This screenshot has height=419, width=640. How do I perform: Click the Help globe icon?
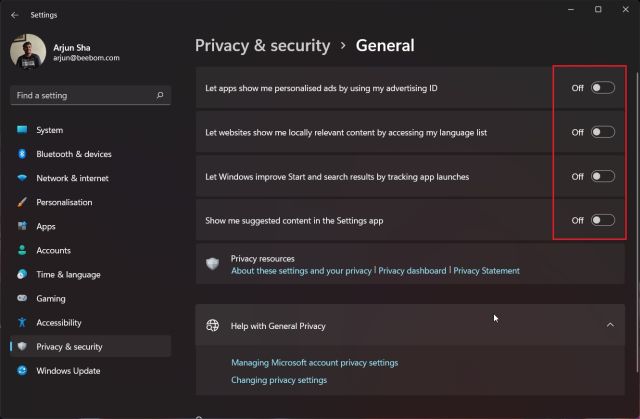(212, 326)
